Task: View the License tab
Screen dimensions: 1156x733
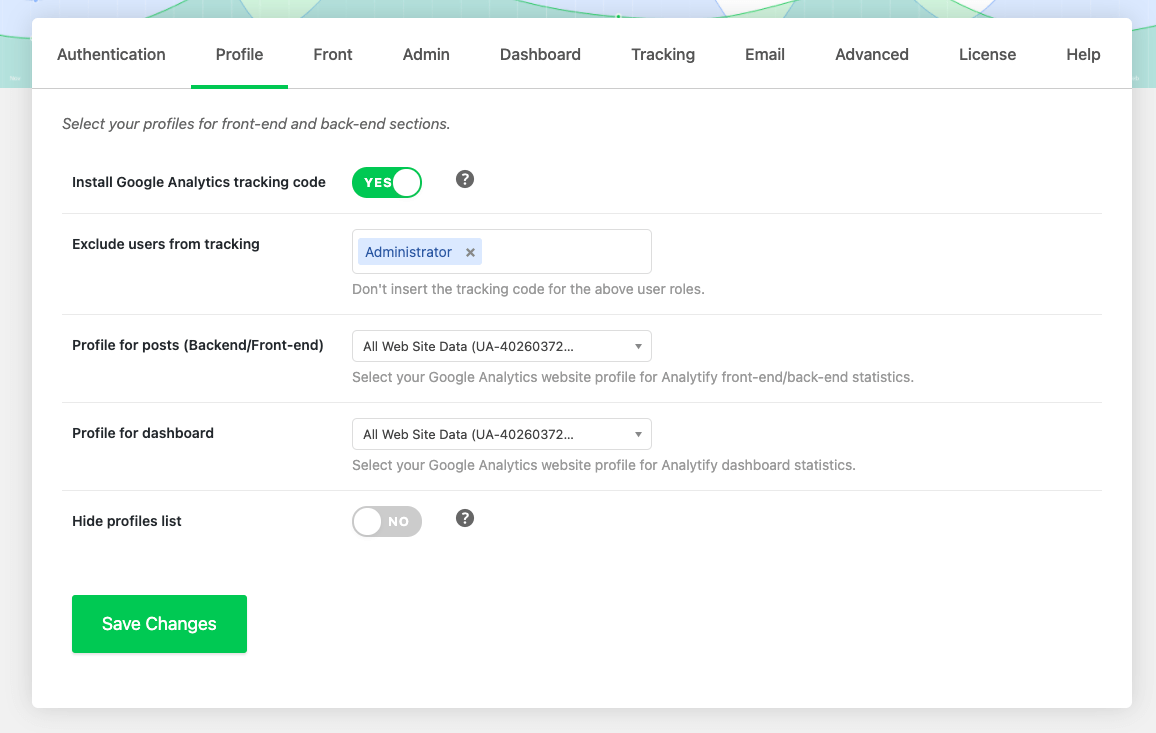Action: coord(987,55)
